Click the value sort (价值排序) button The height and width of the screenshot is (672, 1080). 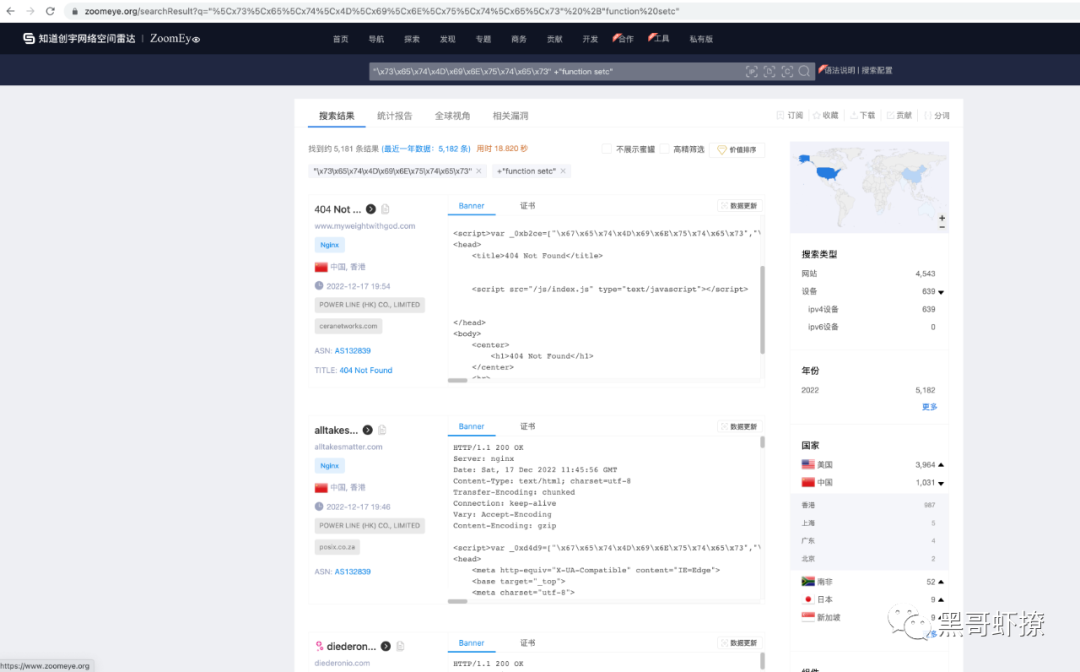[x=736, y=149]
